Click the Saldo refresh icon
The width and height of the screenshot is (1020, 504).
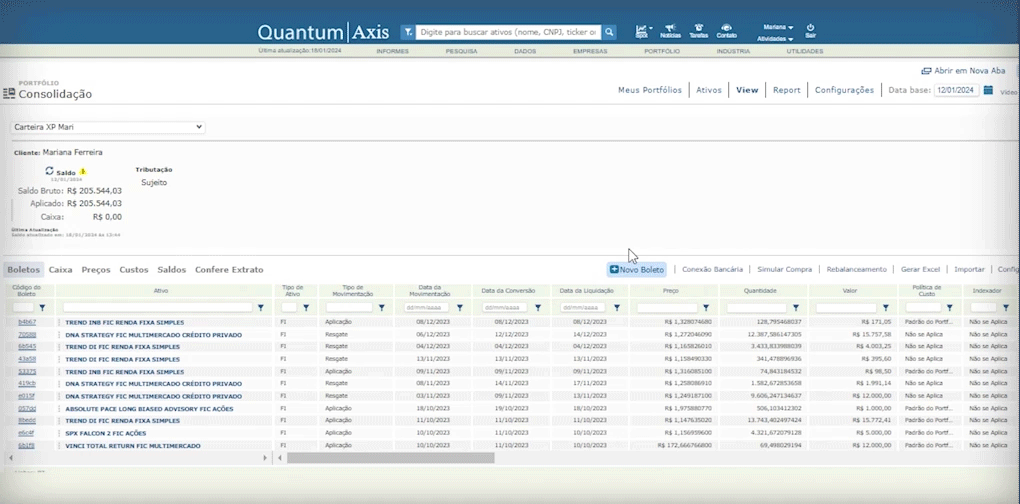[50, 171]
